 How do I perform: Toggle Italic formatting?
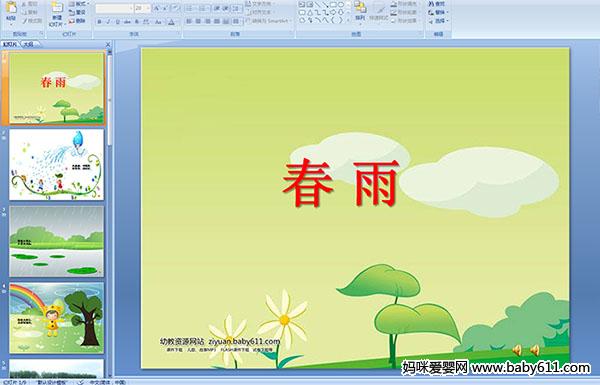(108, 22)
